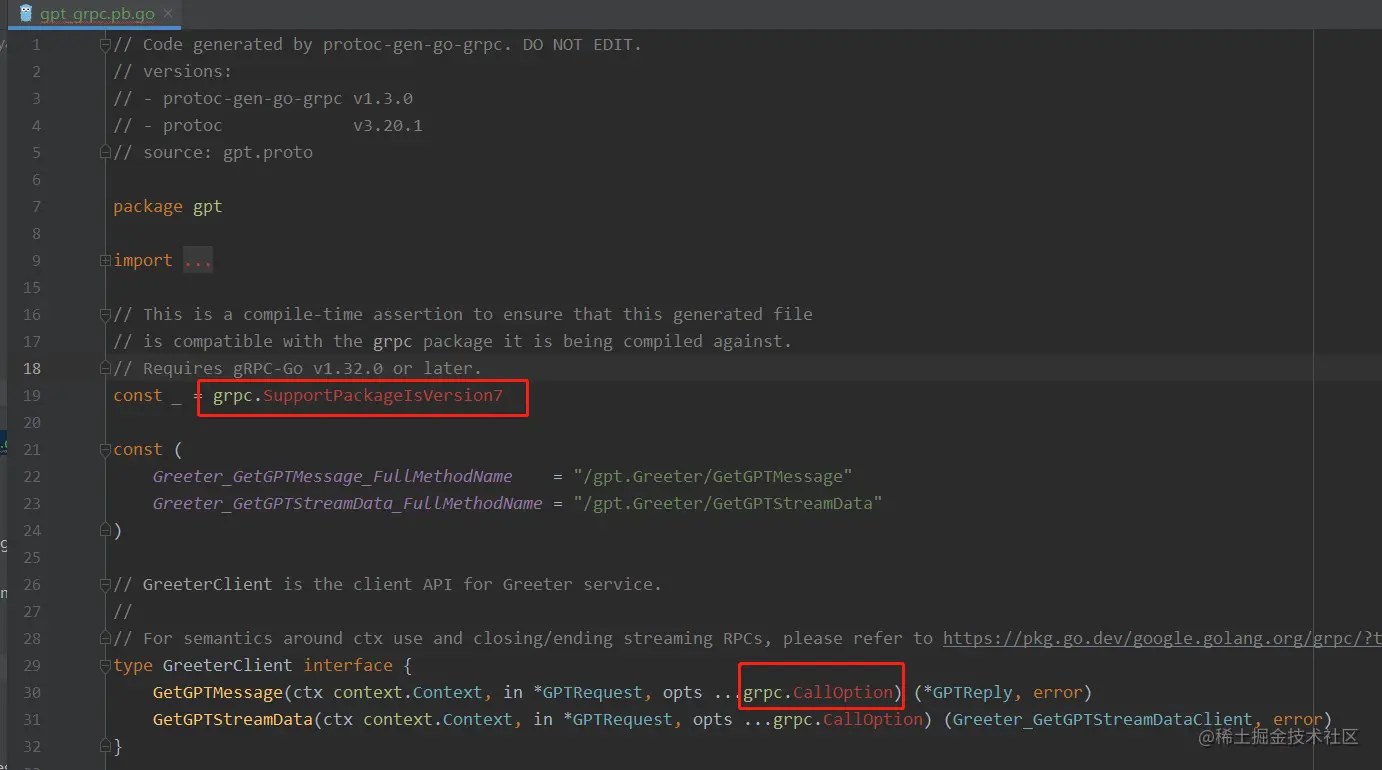
Task: Click GetGPTMessage method name on line 30
Action: (x=218, y=692)
